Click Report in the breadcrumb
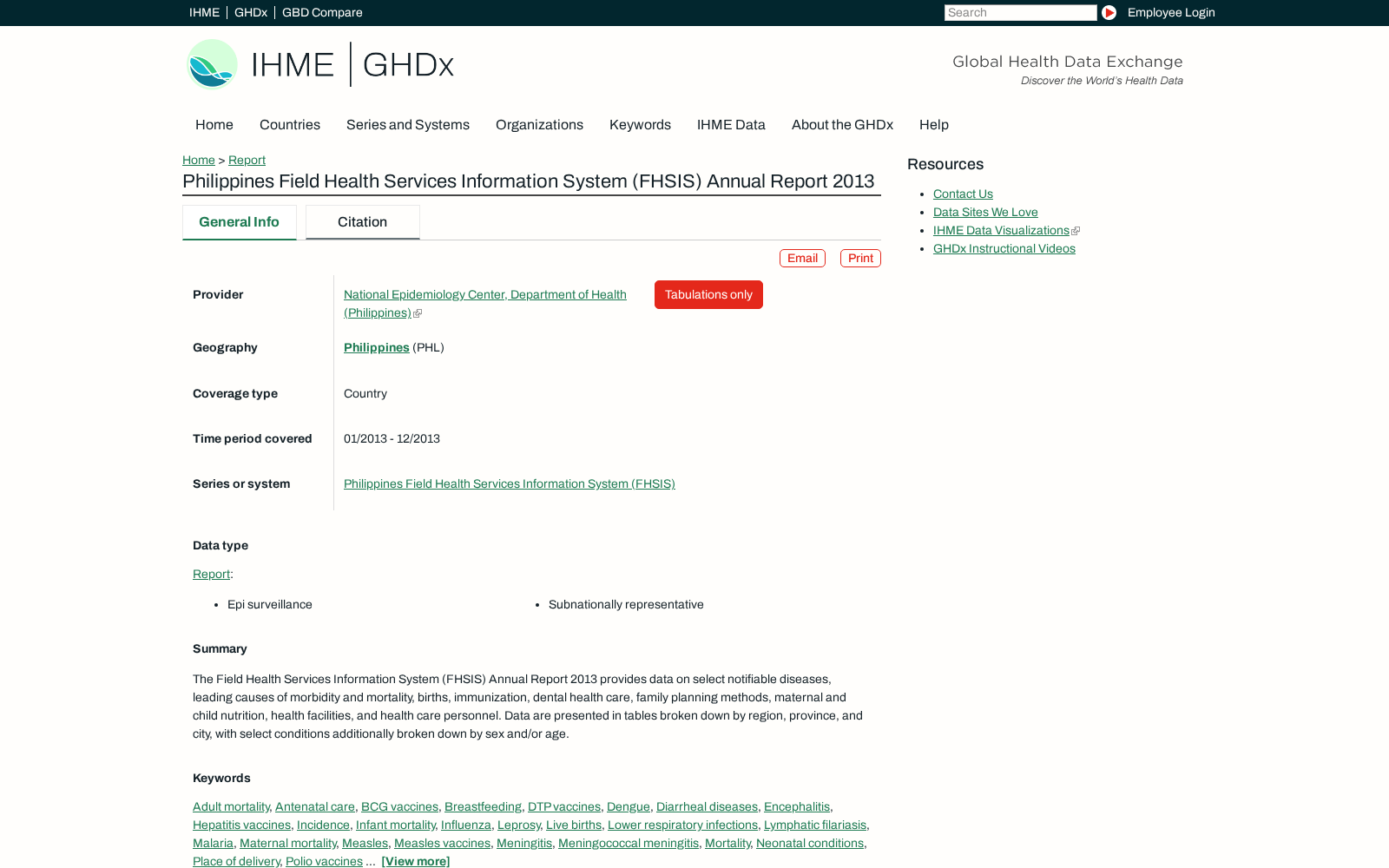 click(247, 160)
